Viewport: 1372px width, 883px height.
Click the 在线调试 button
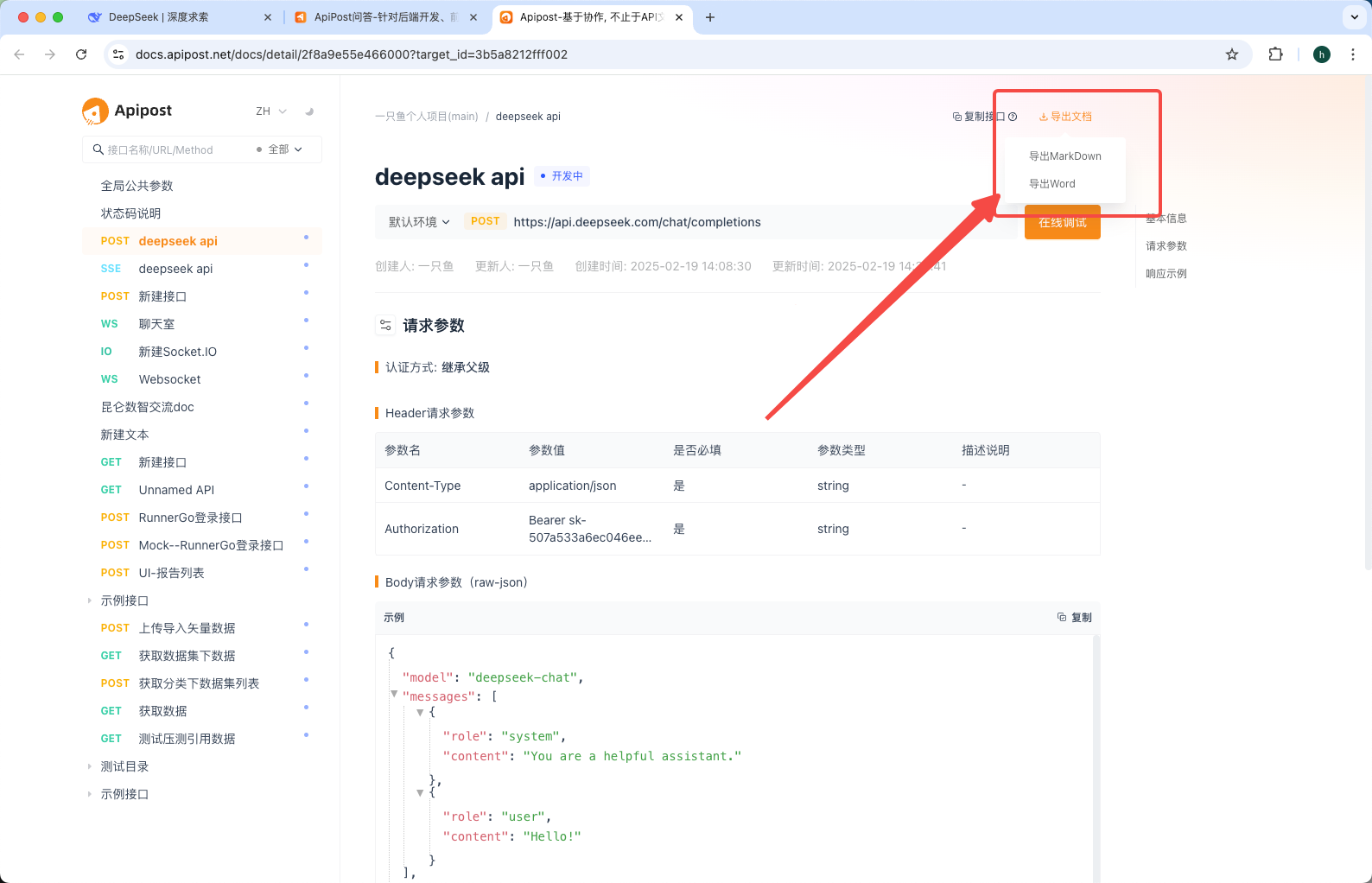click(x=1063, y=223)
